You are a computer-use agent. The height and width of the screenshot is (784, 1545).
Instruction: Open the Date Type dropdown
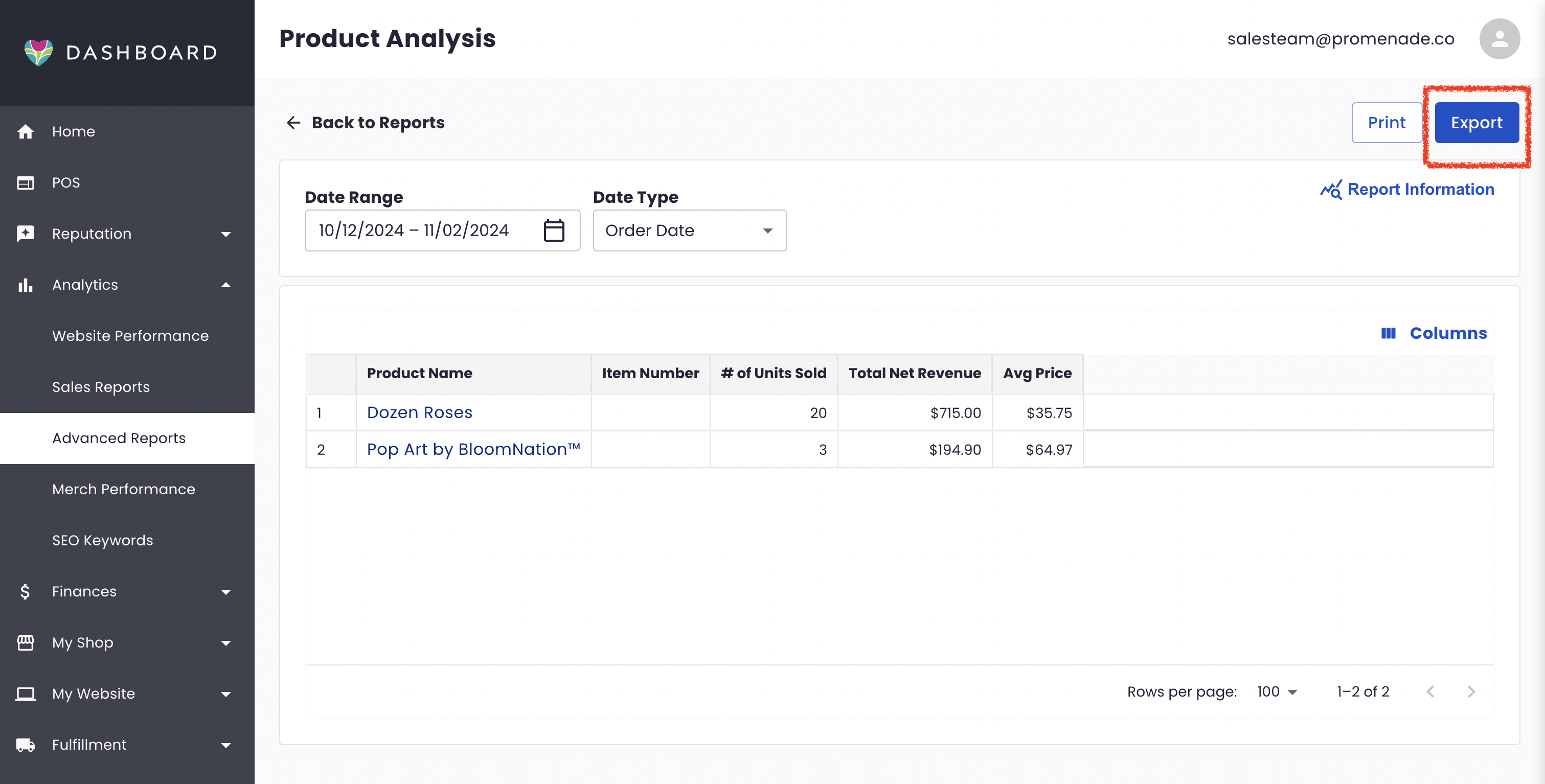point(690,231)
